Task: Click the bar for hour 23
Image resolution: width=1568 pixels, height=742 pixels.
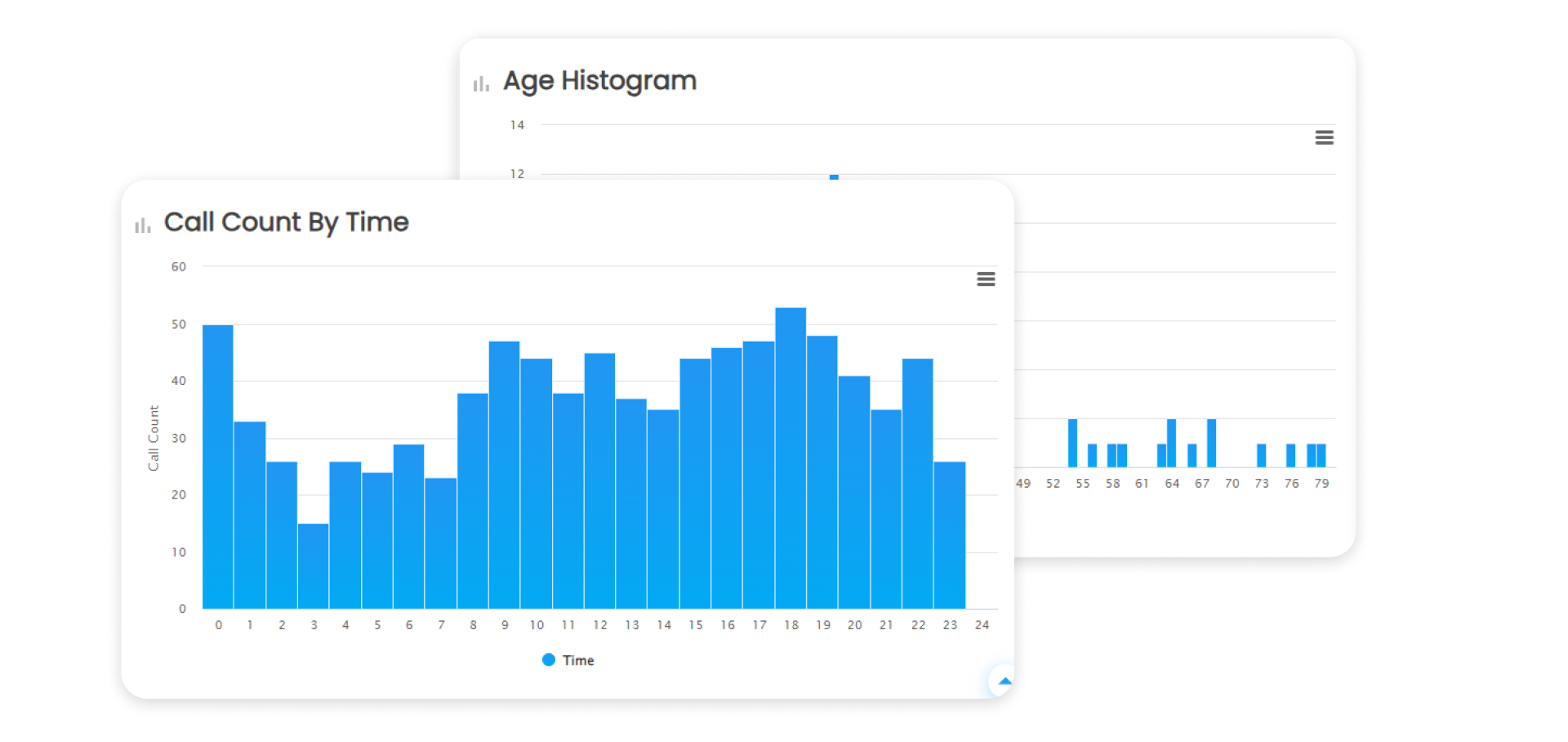Action: (950, 535)
